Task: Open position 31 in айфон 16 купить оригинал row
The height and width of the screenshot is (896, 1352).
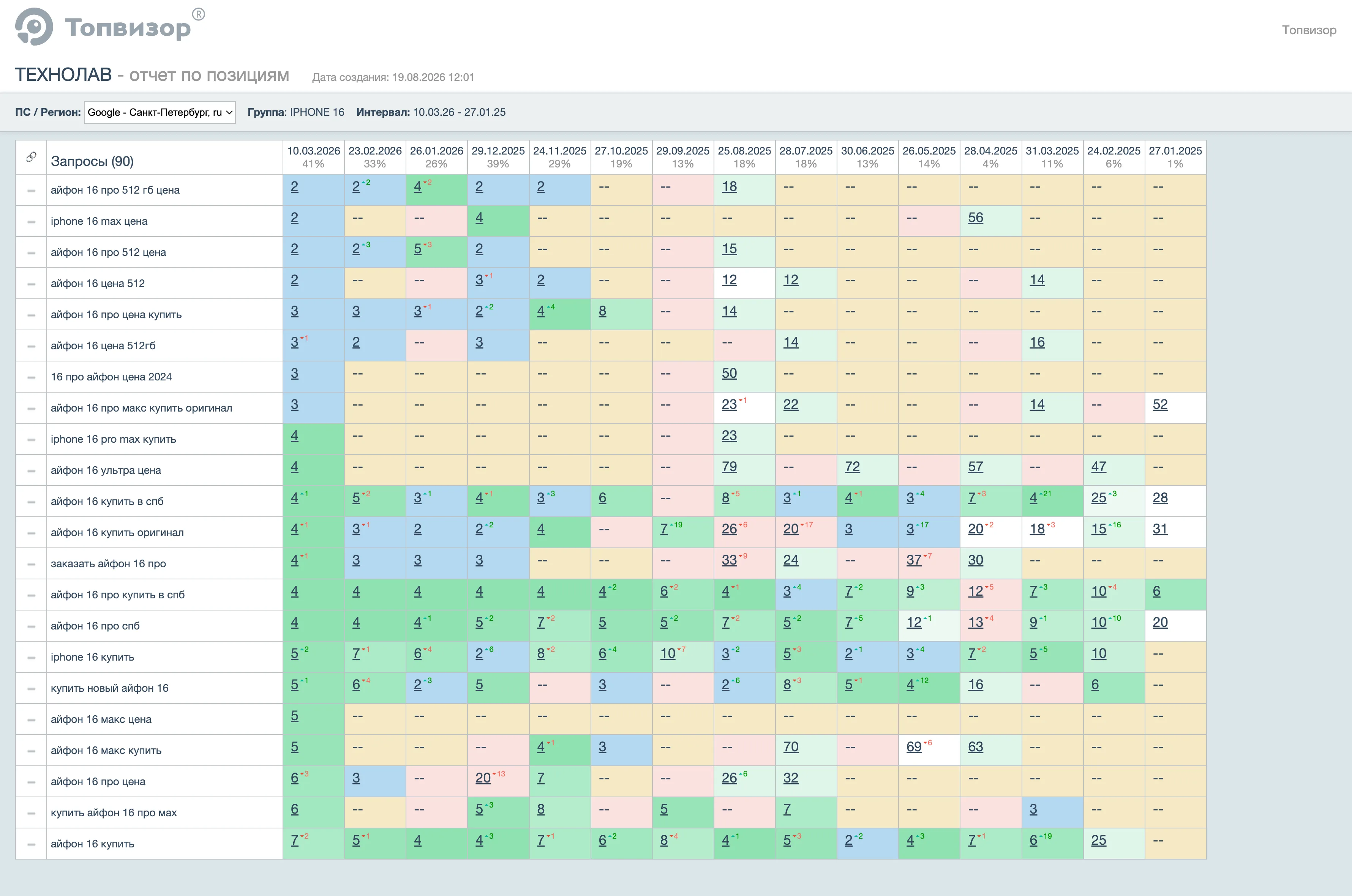Action: point(1160,529)
